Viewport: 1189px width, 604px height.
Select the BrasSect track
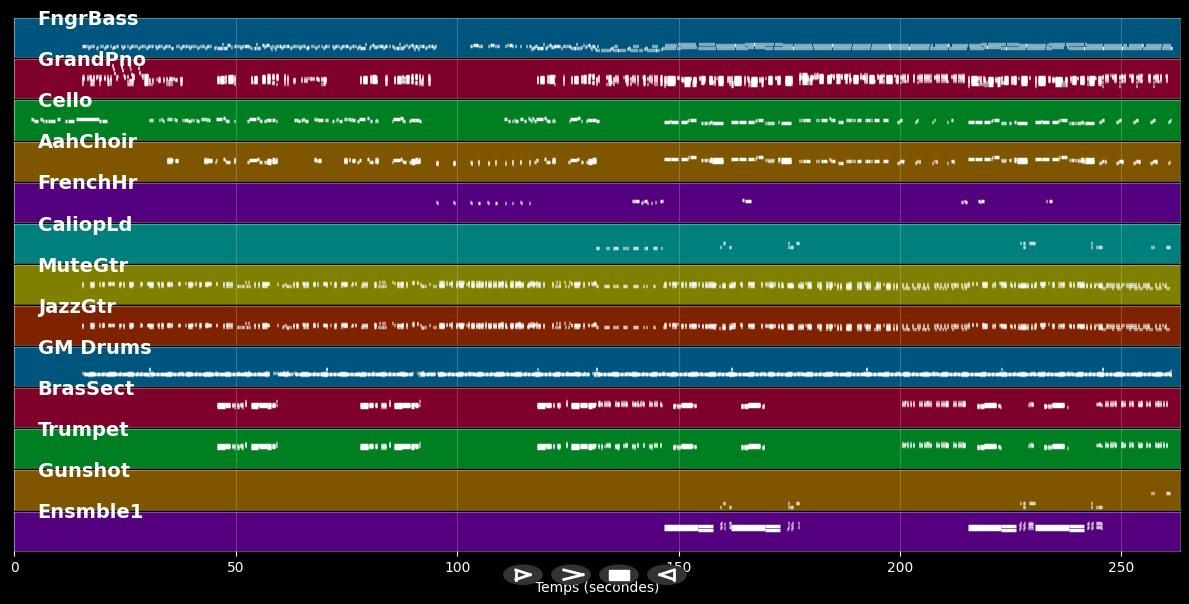click(x=85, y=388)
